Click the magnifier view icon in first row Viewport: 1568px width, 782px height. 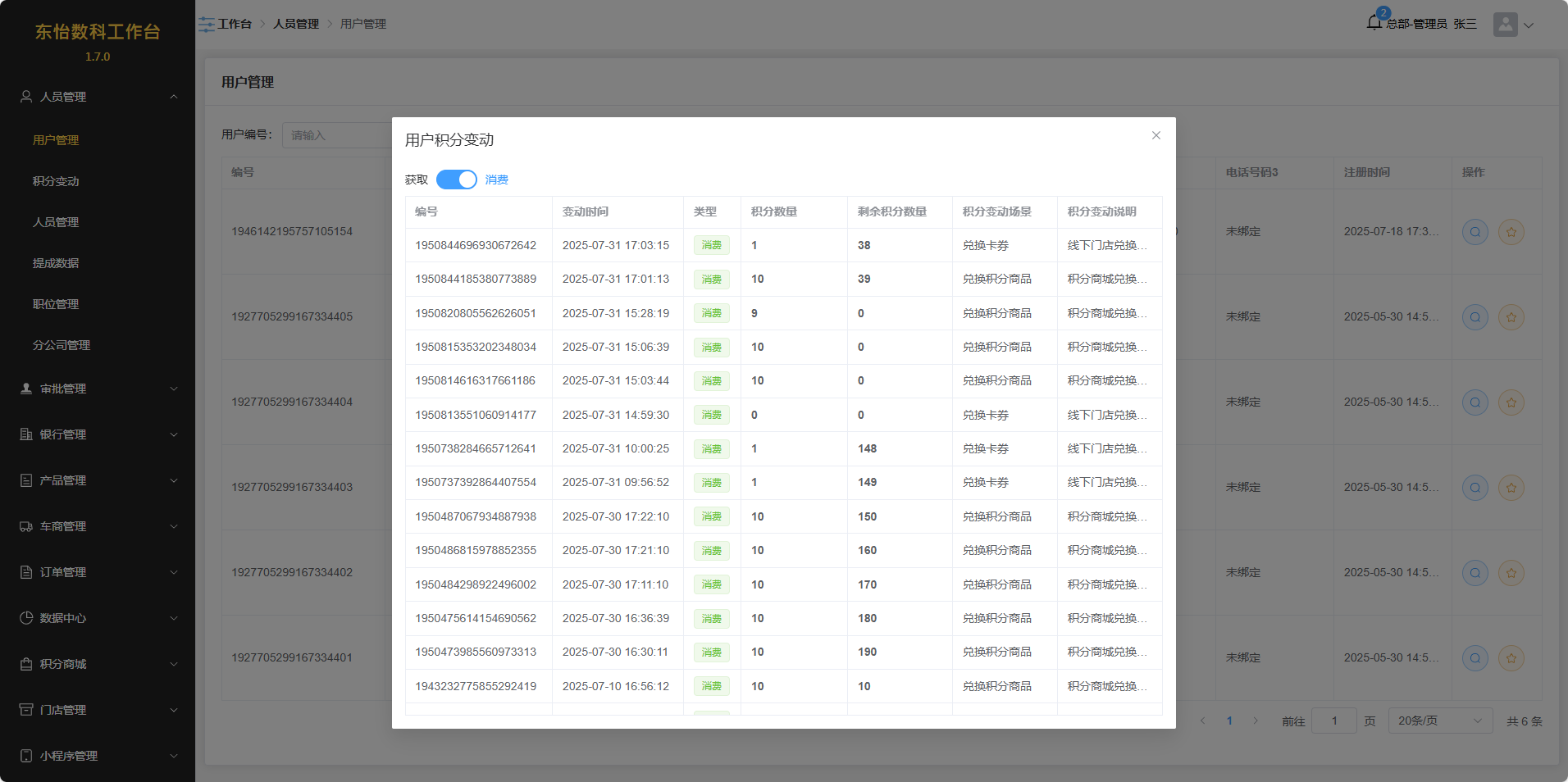click(1475, 232)
